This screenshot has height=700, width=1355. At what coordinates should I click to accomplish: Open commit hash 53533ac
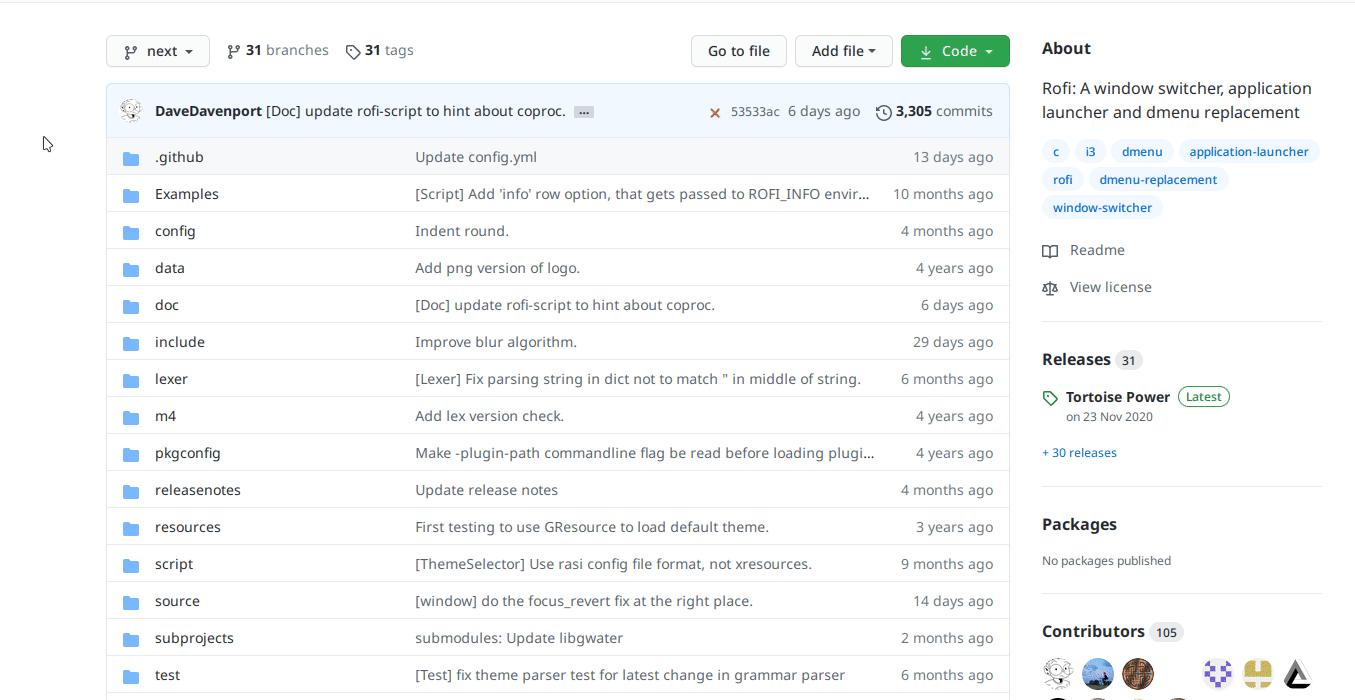tap(755, 112)
